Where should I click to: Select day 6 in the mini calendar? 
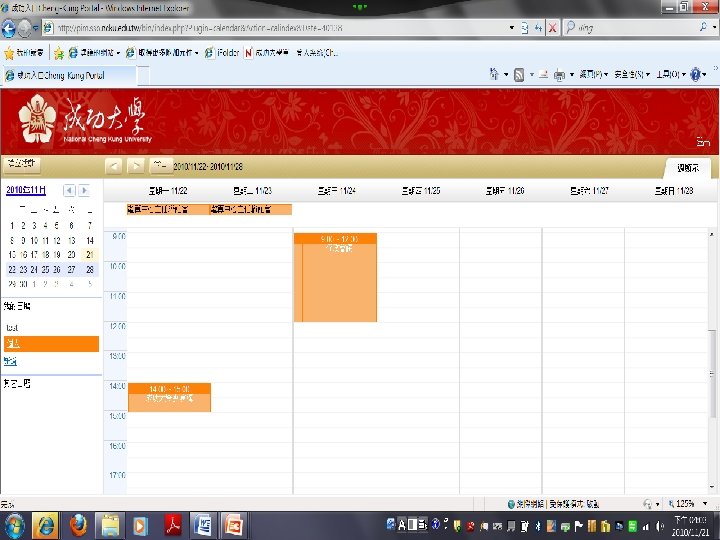(71, 225)
